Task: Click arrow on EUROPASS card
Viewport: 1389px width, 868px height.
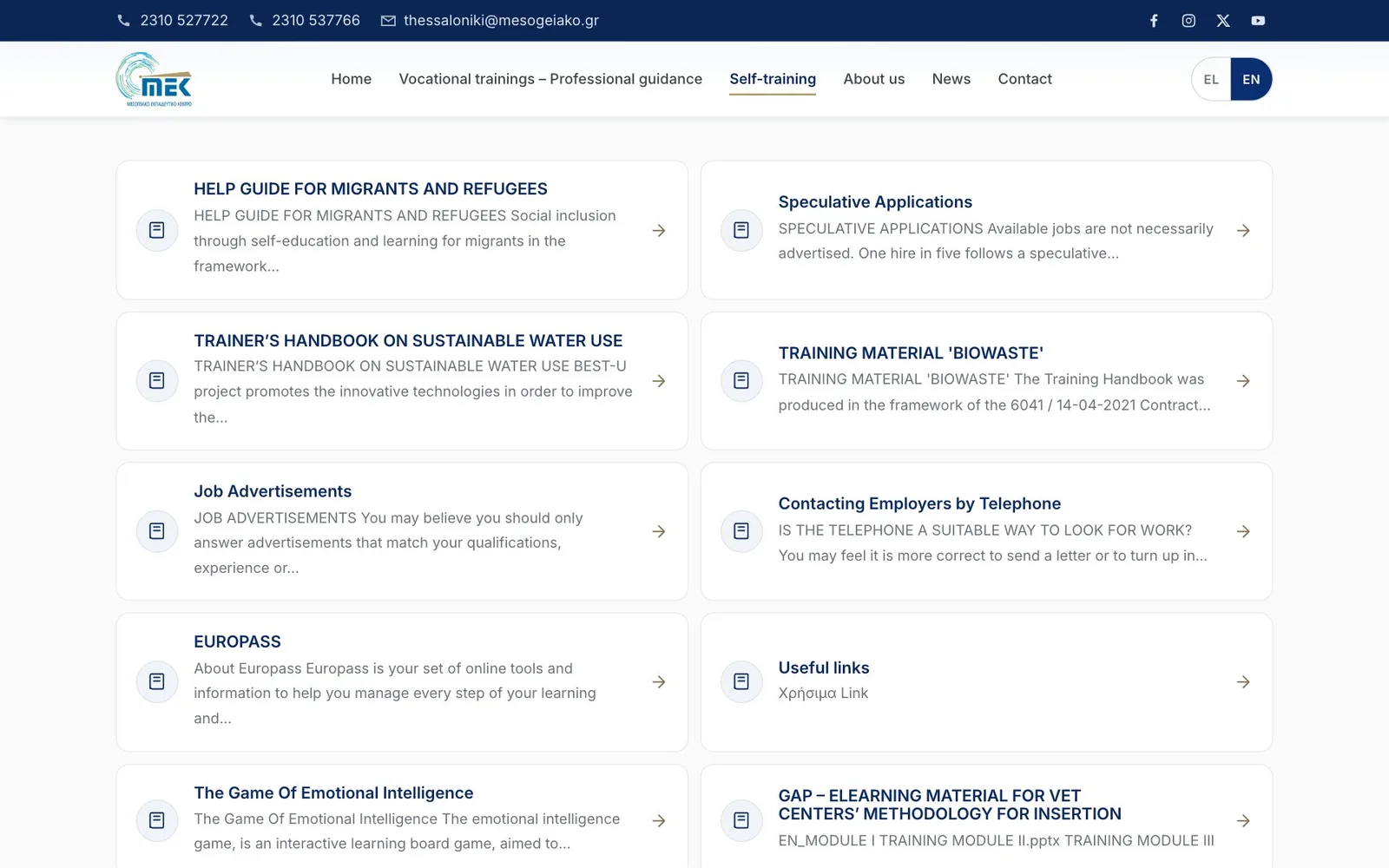Action: [x=659, y=682]
